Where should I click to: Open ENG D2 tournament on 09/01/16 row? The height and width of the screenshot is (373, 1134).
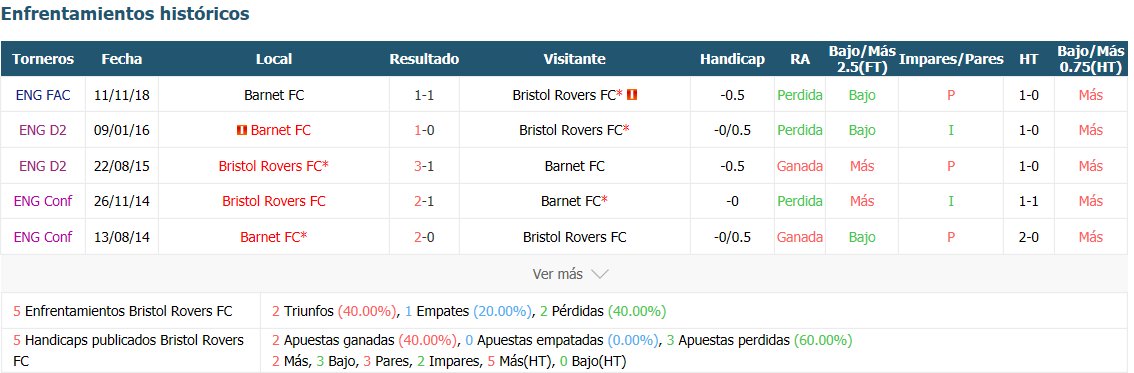point(43,130)
